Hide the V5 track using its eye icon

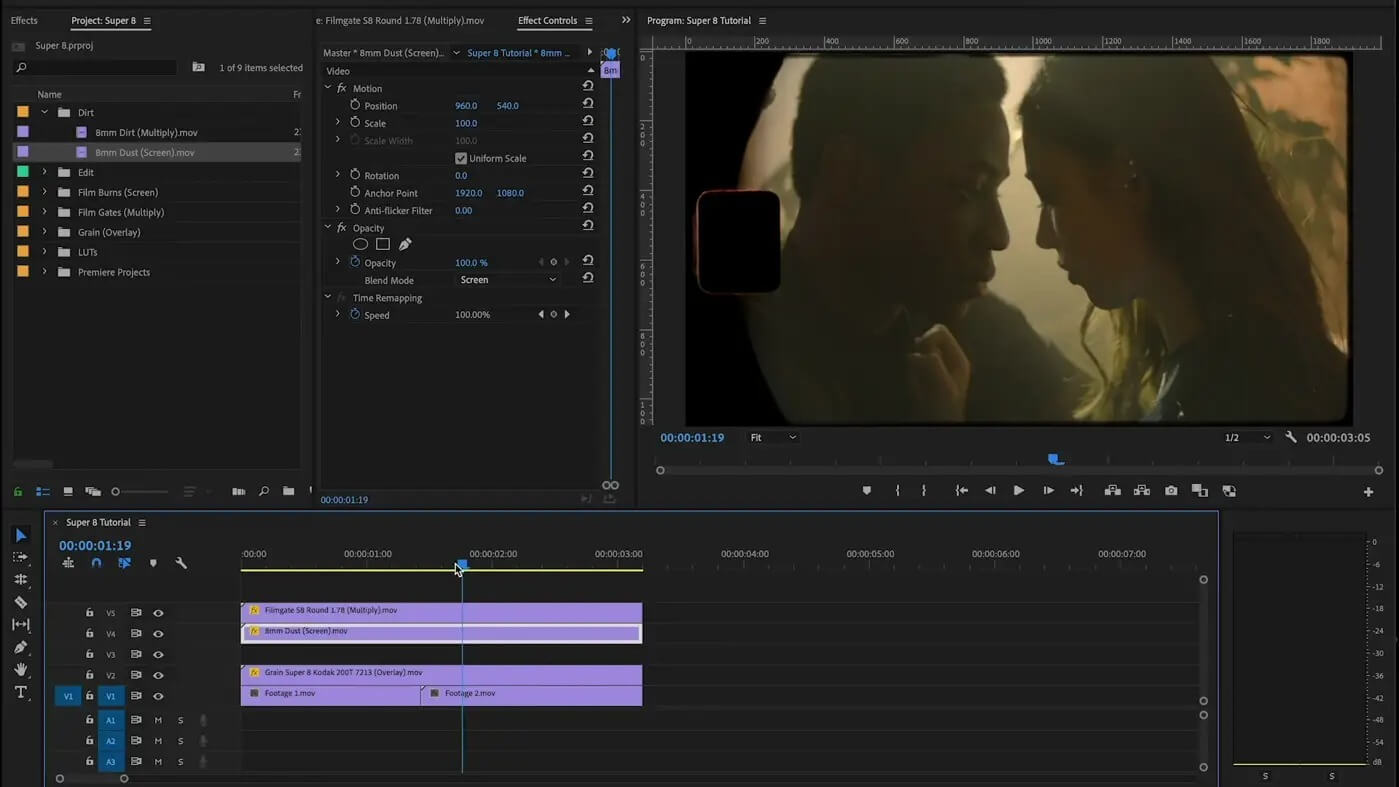158,613
